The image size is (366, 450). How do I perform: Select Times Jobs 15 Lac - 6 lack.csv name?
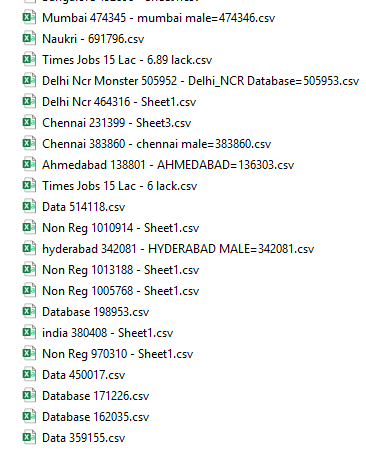pos(119,186)
